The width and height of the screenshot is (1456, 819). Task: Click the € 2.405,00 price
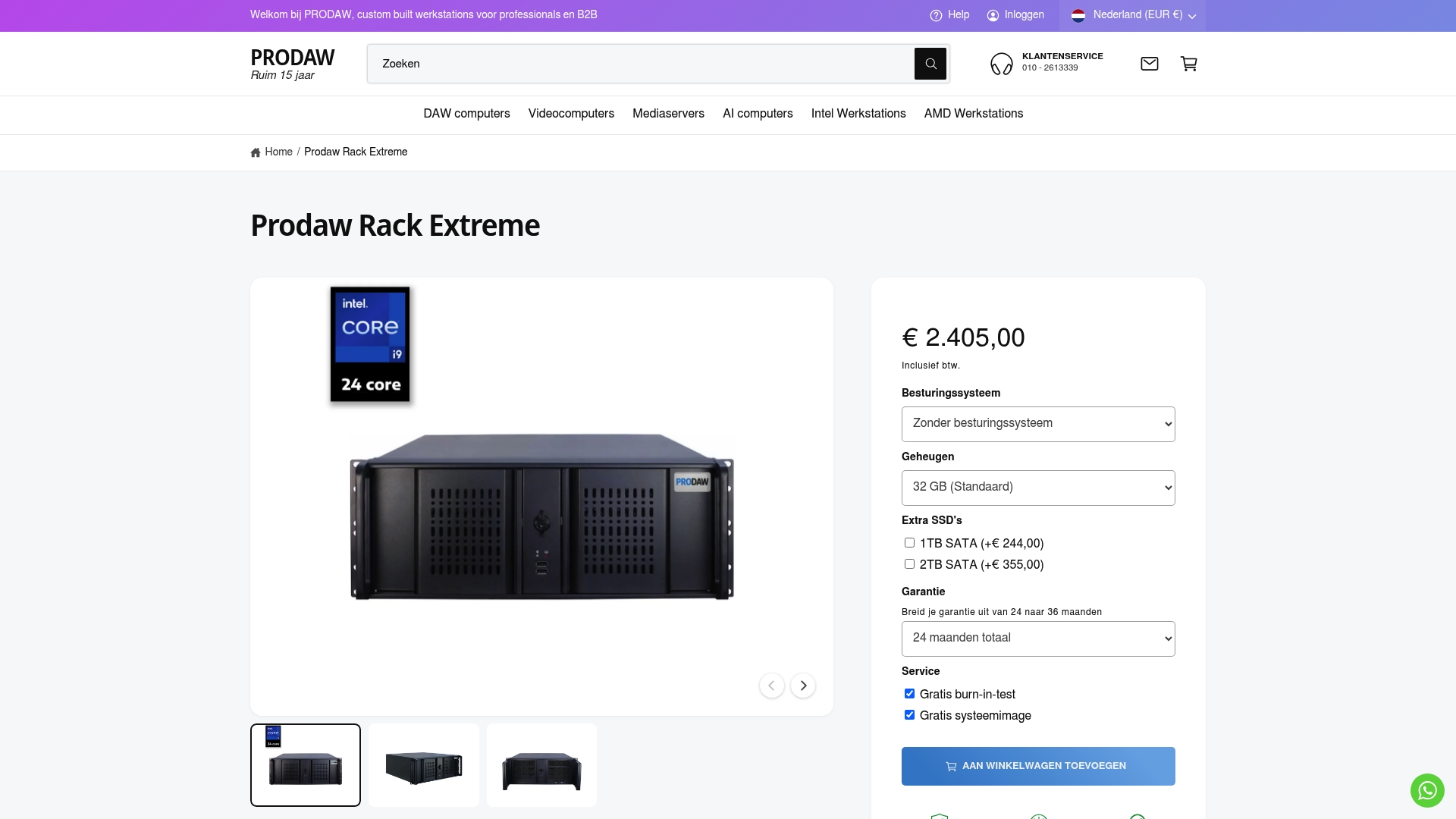(x=963, y=337)
